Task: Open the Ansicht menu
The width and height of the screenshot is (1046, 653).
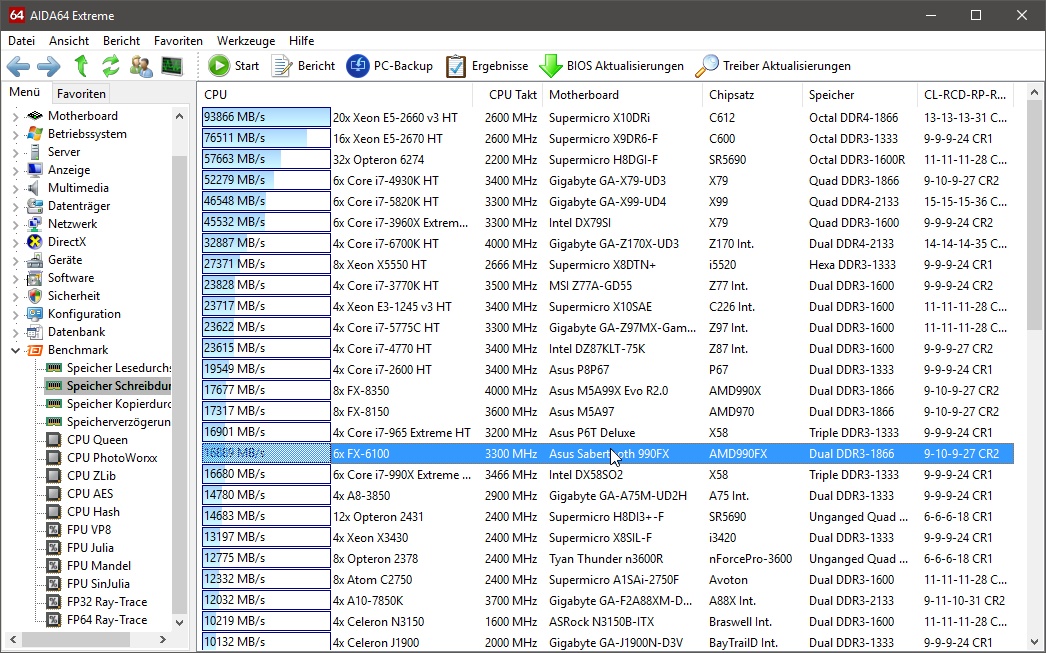Action: 69,41
